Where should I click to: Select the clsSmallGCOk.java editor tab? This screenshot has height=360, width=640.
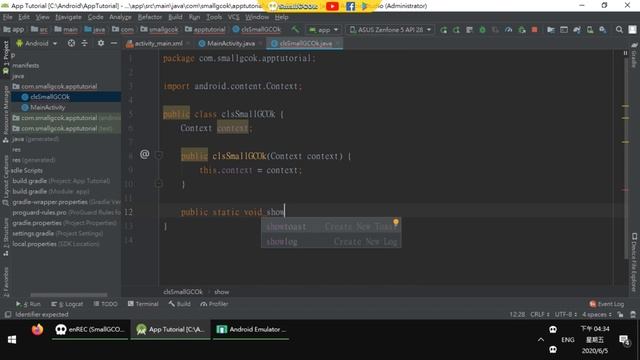pos(304,43)
